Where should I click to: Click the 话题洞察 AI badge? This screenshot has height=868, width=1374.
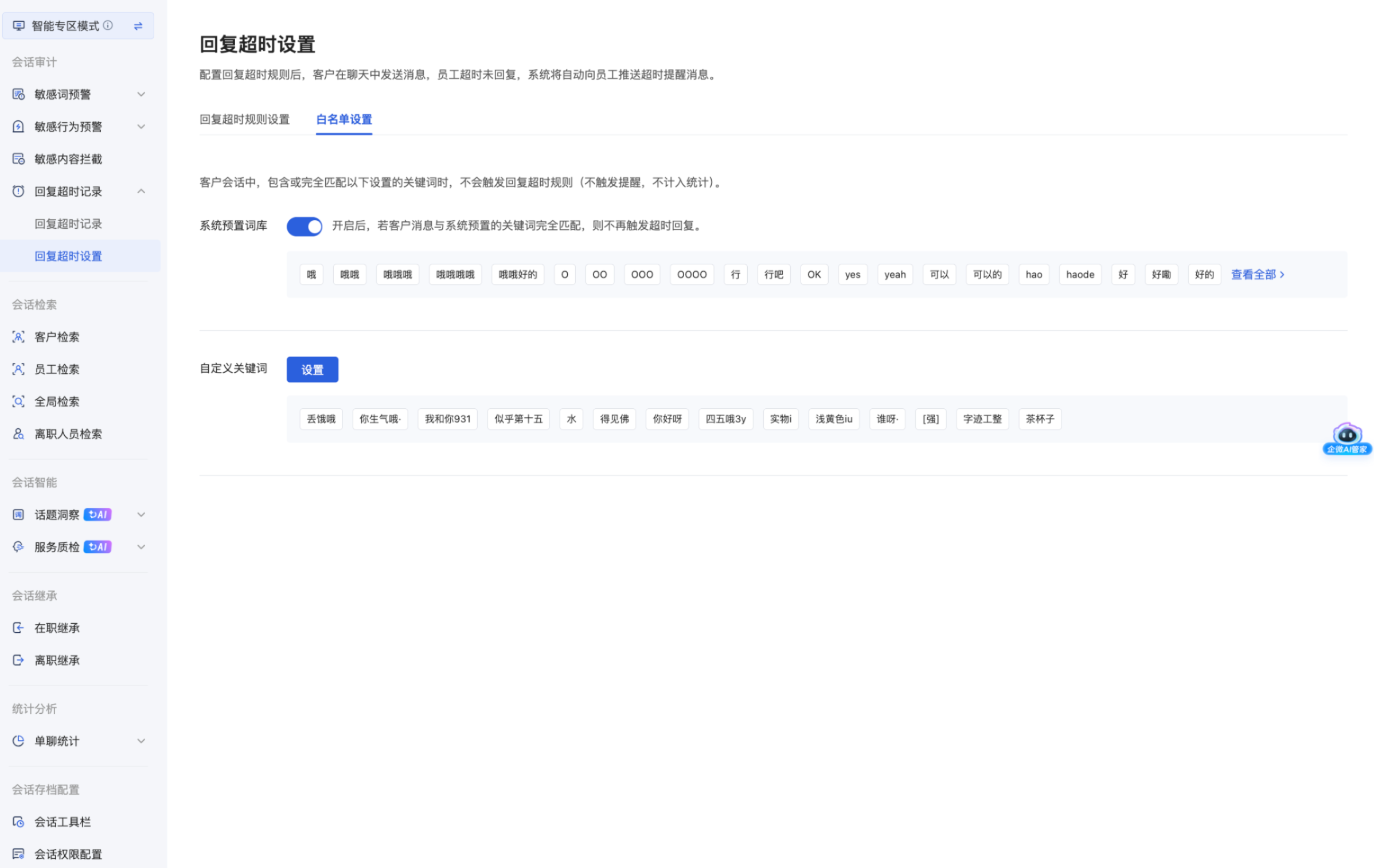[97, 515]
